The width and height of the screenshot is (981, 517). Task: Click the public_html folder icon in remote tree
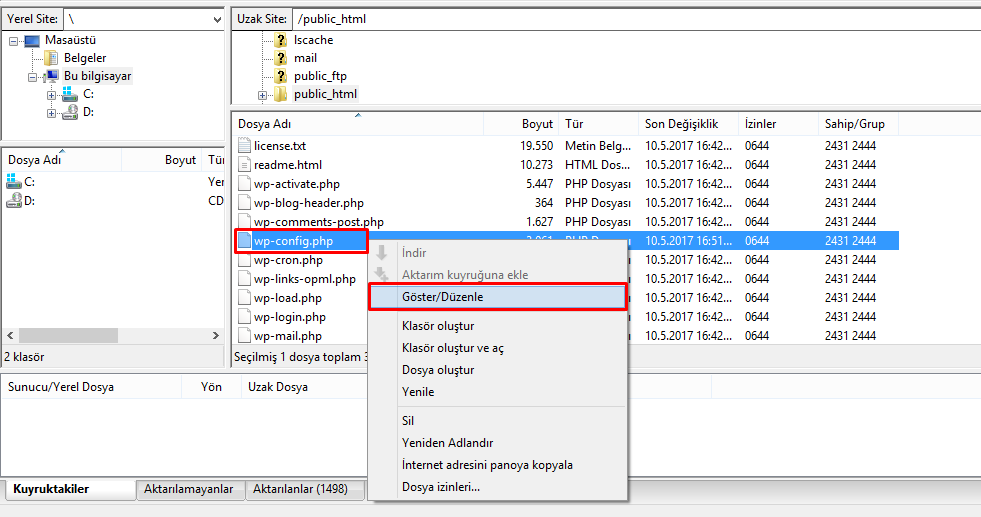point(281,95)
